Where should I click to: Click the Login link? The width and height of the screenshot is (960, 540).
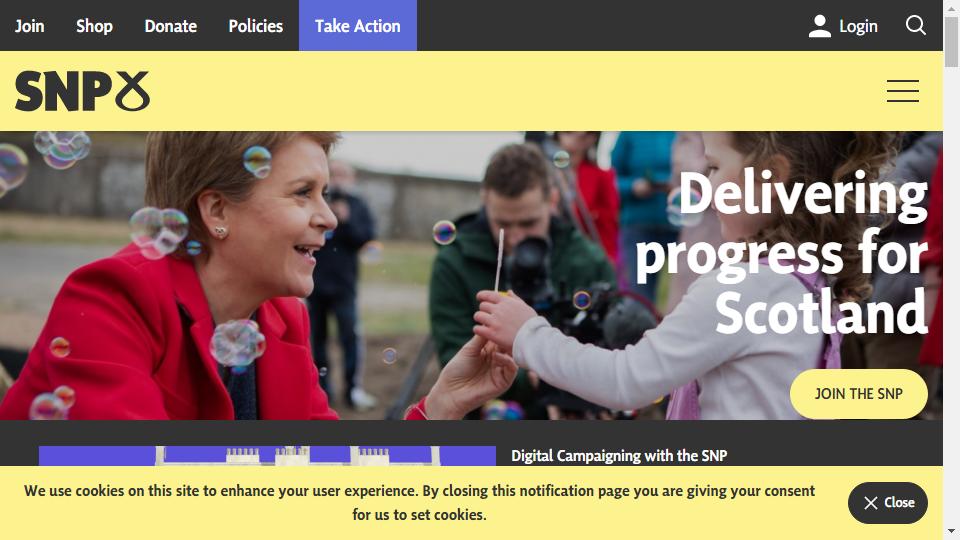tap(858, 26)
